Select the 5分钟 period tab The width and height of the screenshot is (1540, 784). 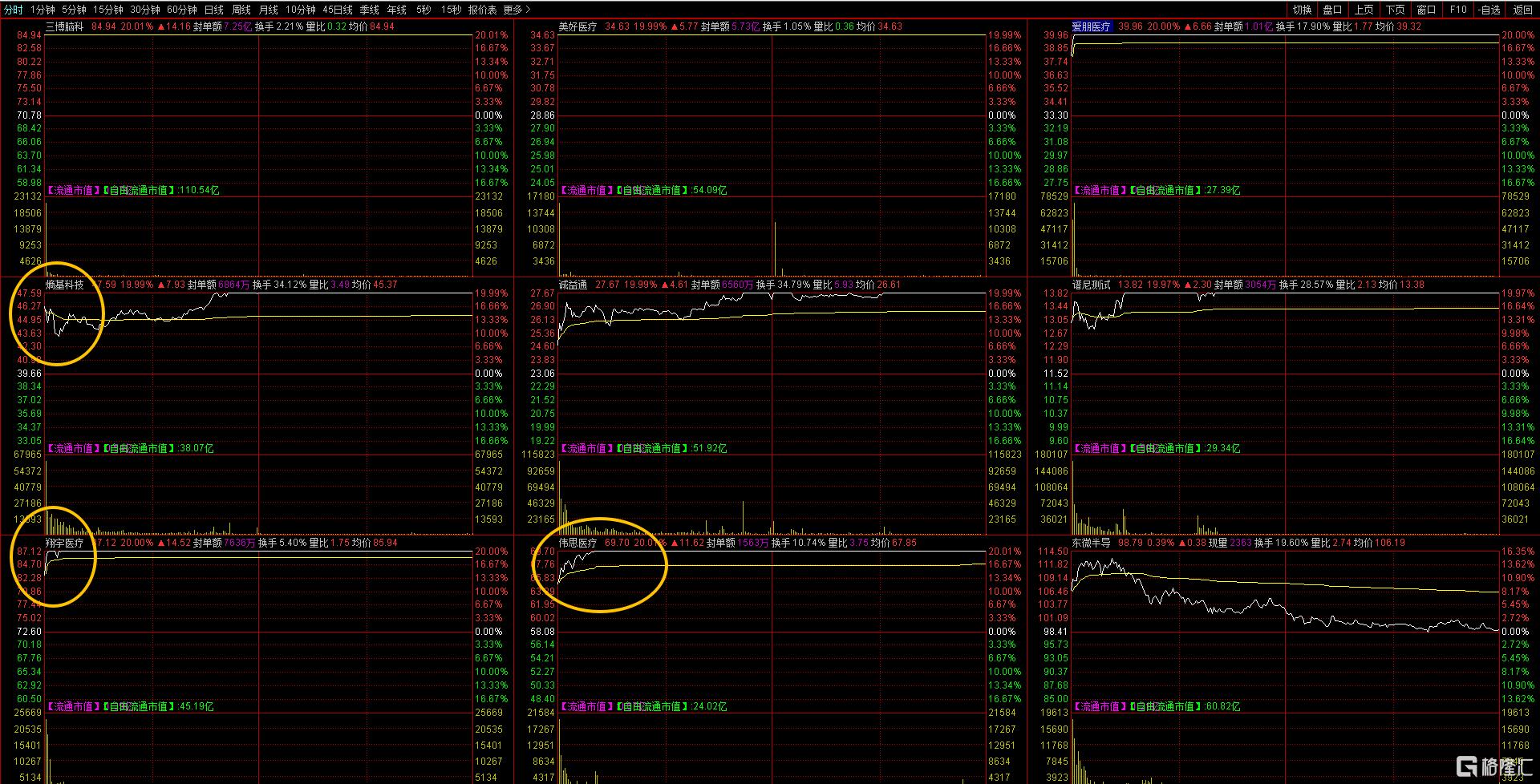click(x=74, y=10)
